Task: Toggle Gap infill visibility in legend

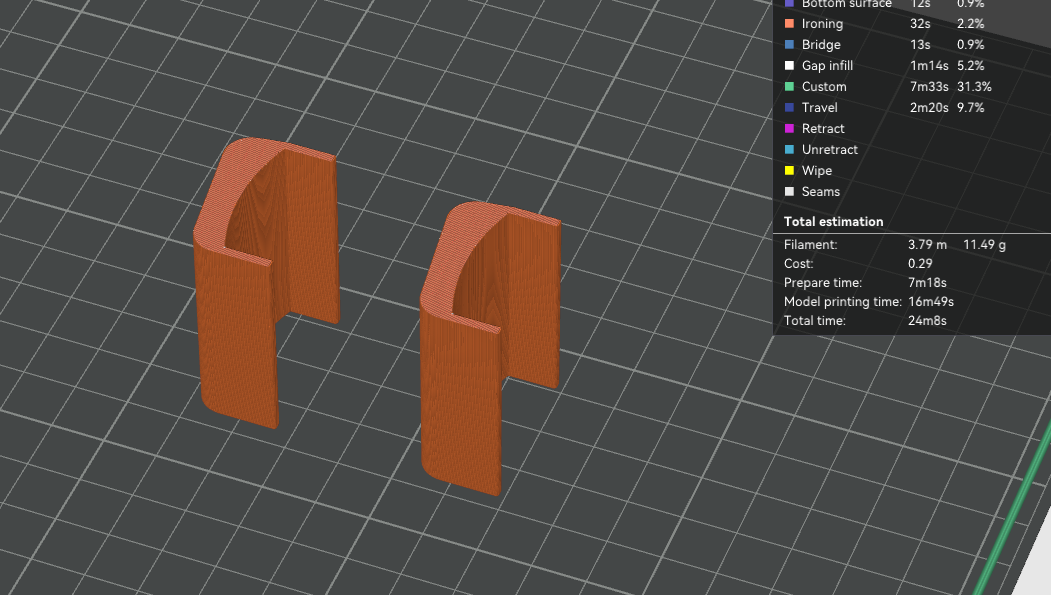Action: (x=827, y=66)
